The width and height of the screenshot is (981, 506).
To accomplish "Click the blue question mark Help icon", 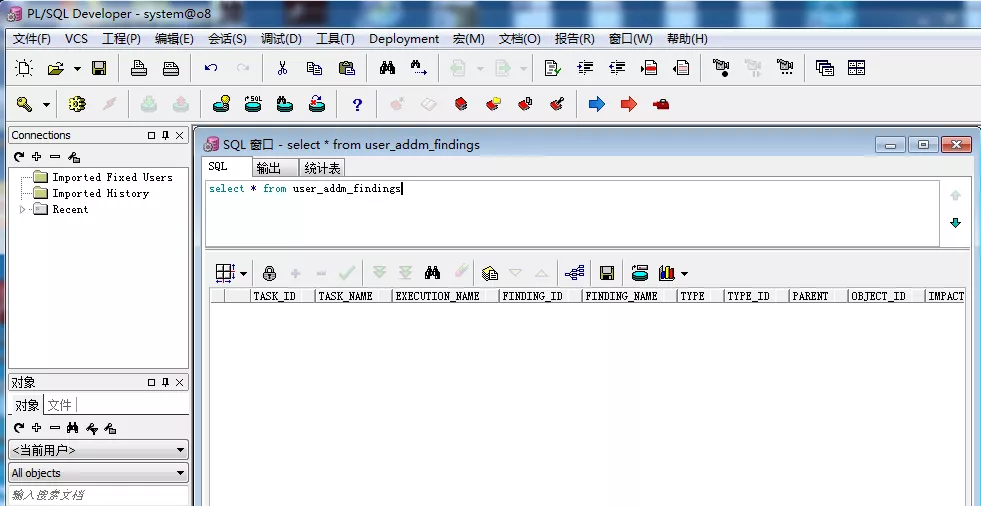I will pyautogui.click(x=357, y=104).
